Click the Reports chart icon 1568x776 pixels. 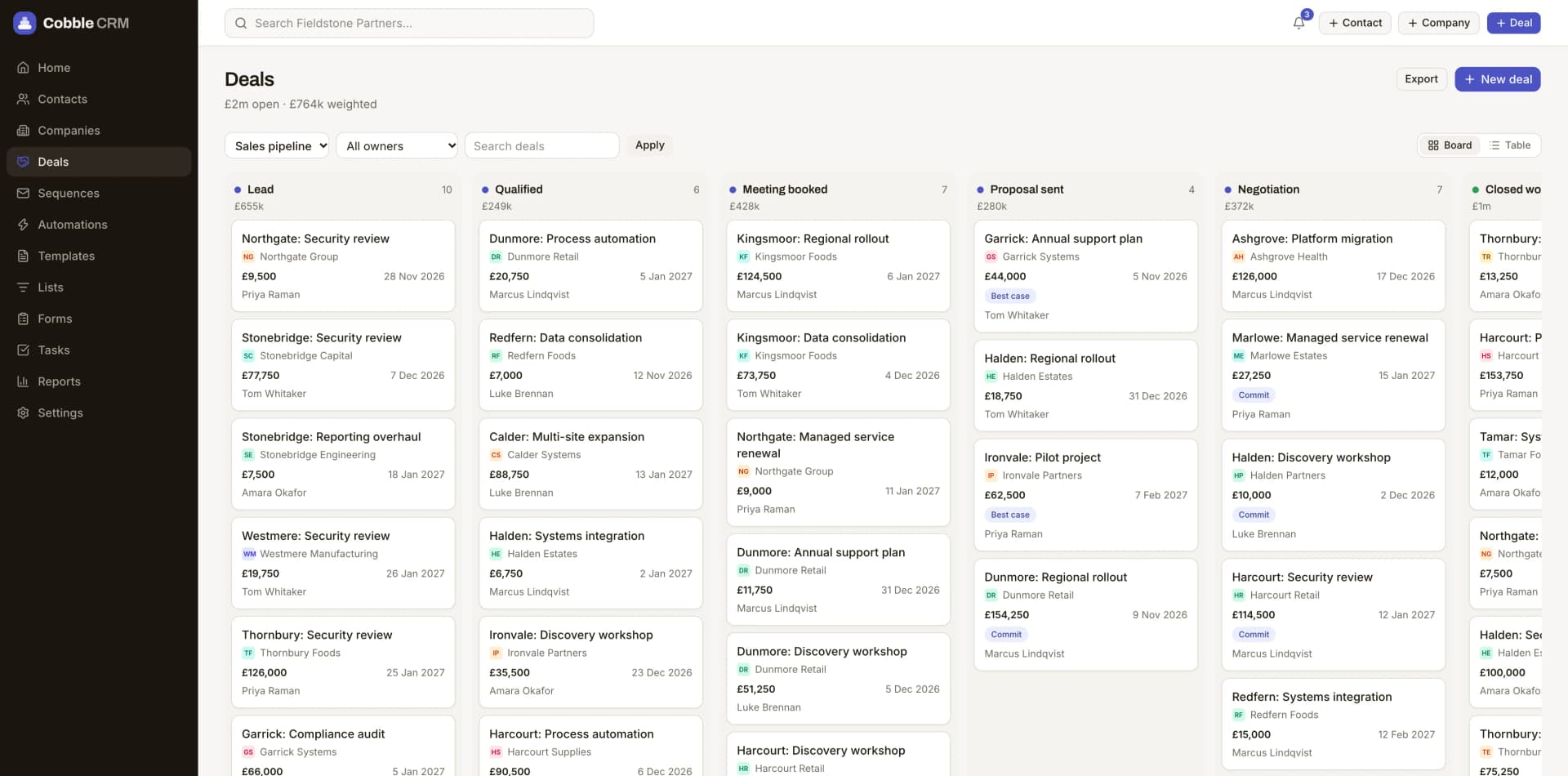pos(23,381)
